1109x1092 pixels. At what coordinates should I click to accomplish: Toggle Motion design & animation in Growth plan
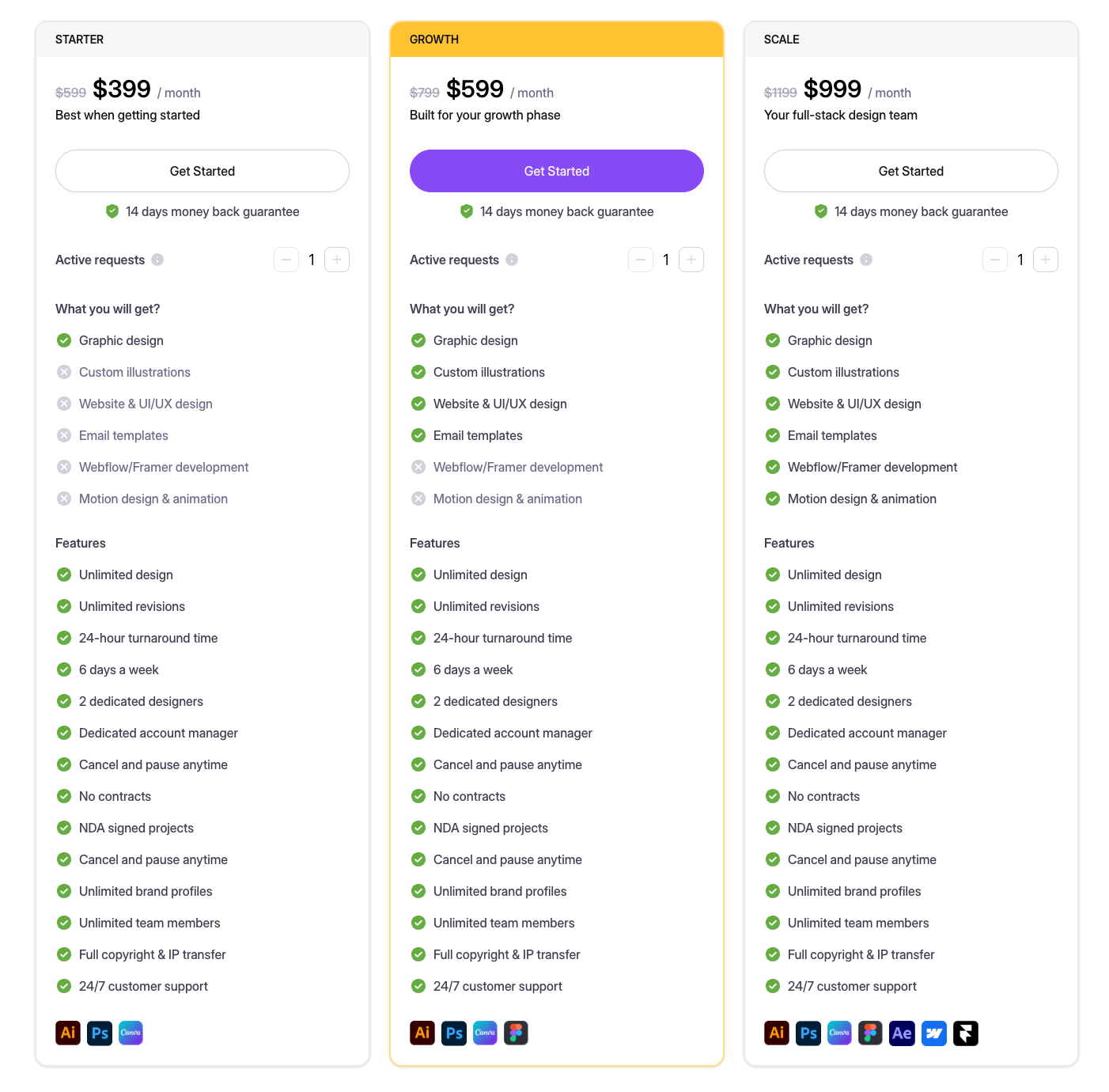(x=419, y=499)
